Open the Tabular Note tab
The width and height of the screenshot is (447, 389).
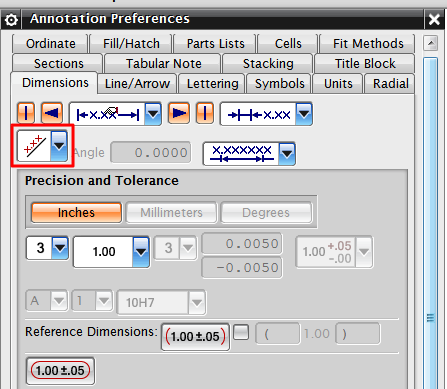[163, 63]
